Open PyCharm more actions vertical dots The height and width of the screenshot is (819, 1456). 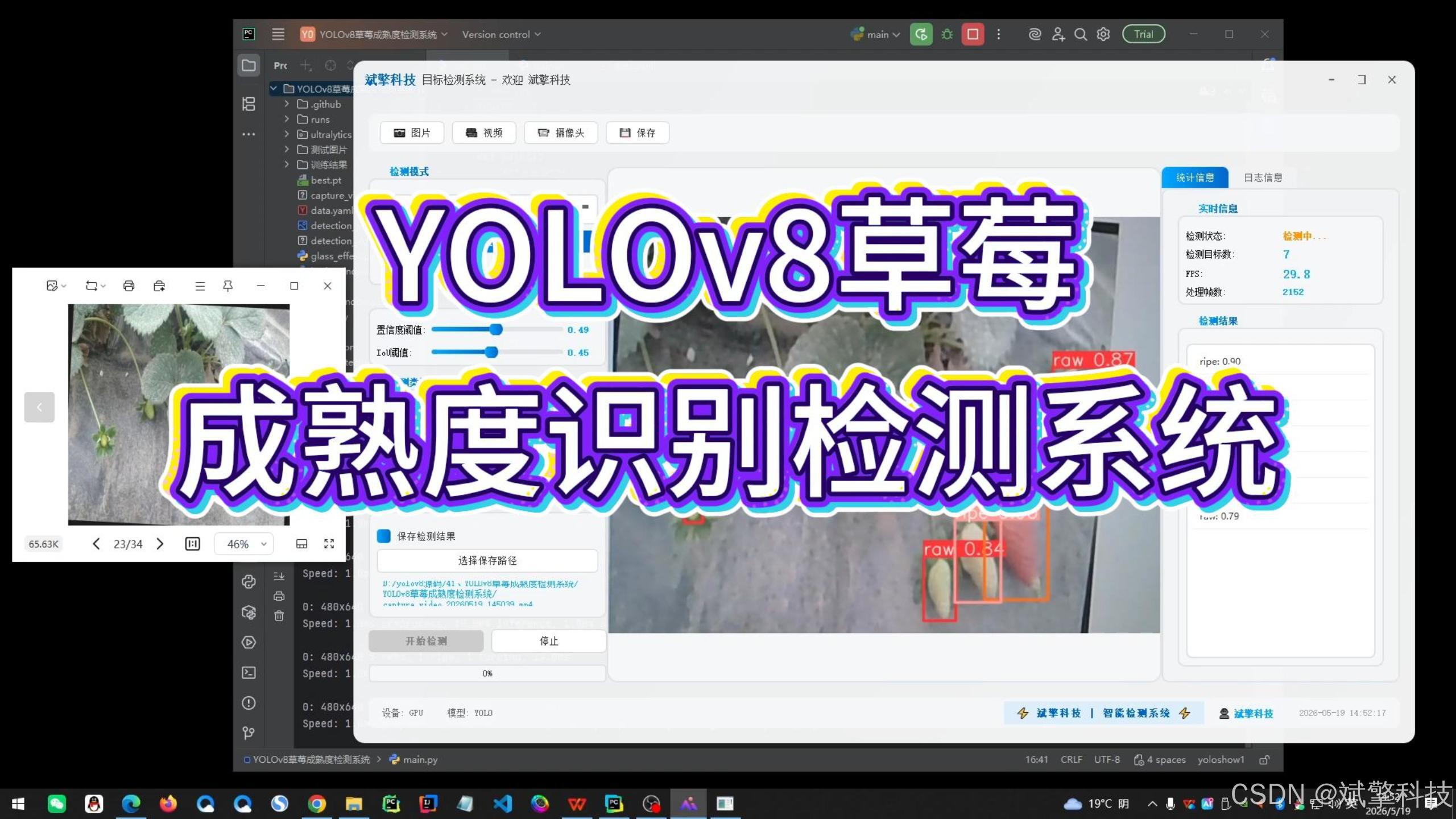[x=999, y=34]
